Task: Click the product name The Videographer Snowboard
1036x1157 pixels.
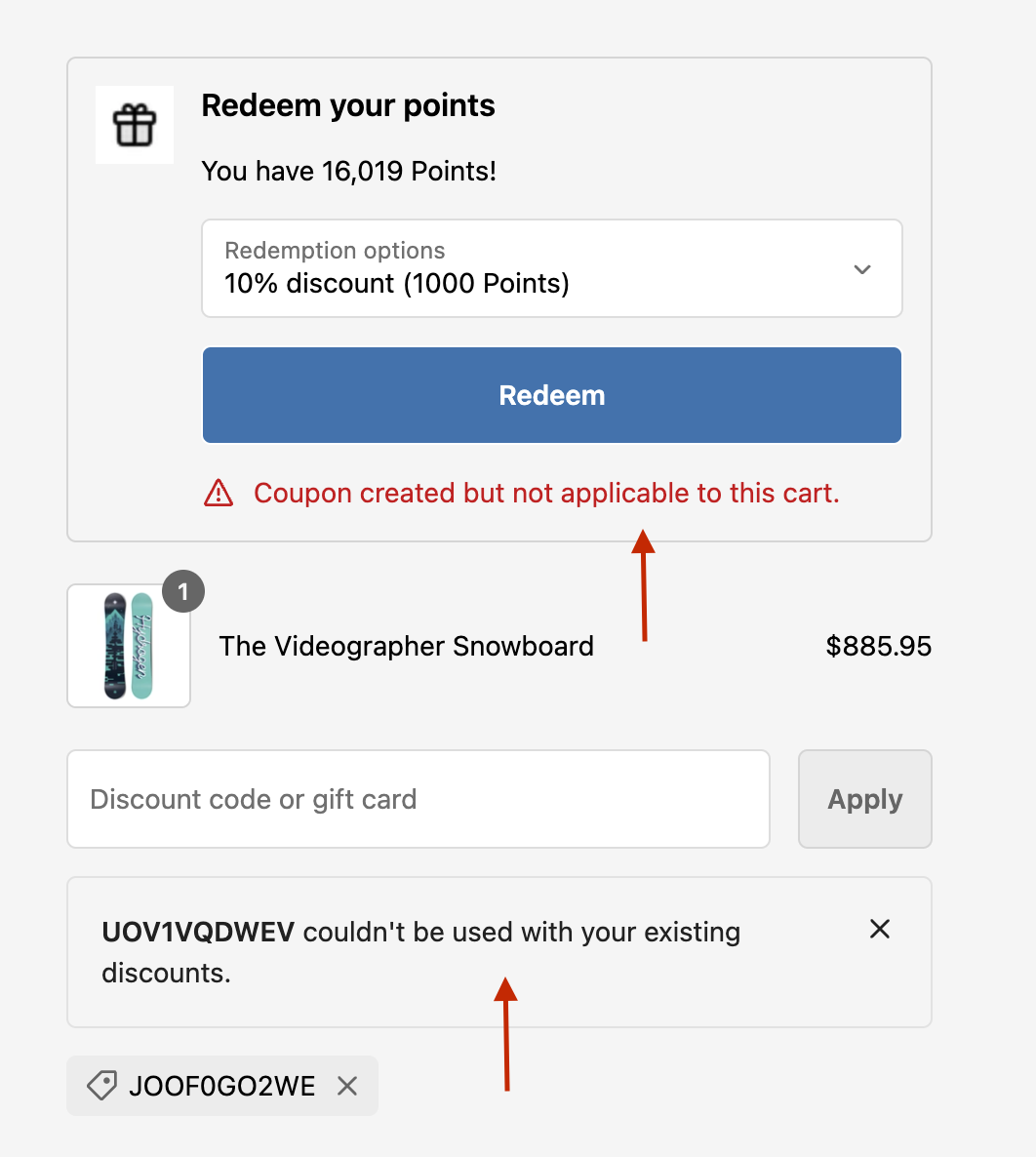Action: [x=406, y=646]
